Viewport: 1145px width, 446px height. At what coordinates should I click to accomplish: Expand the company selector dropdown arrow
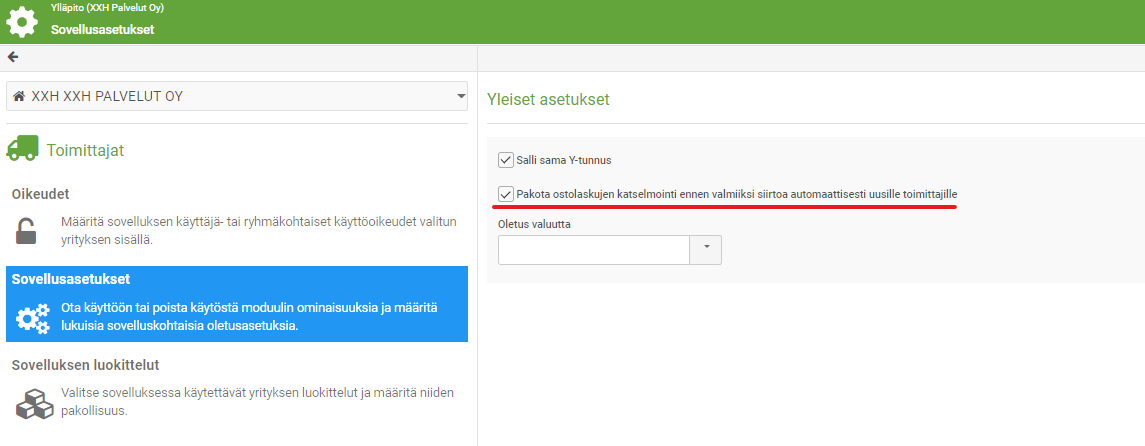[x=460, y=96]
